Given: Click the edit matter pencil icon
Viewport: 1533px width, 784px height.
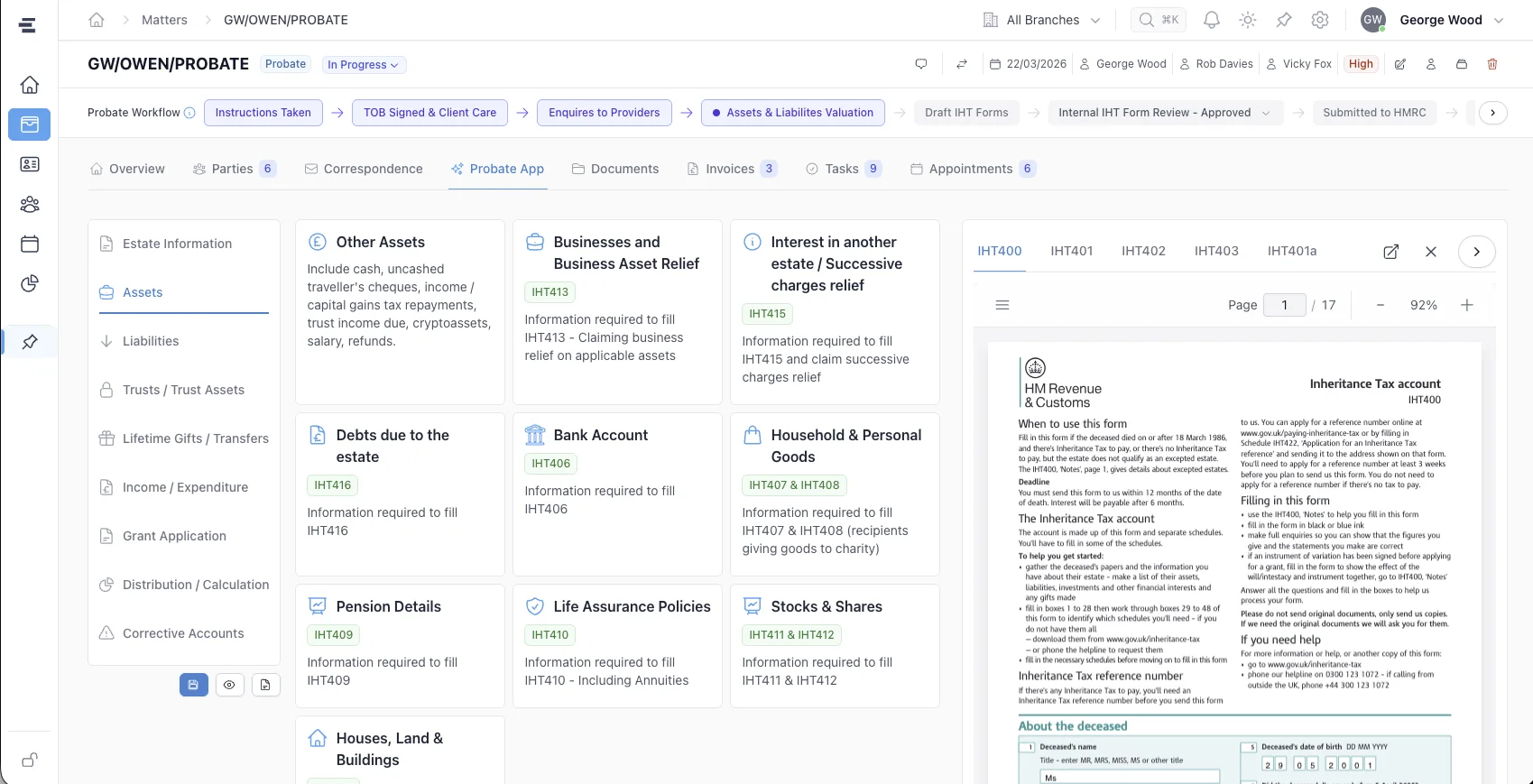Looking at the screenshot, I should 1400,64.
